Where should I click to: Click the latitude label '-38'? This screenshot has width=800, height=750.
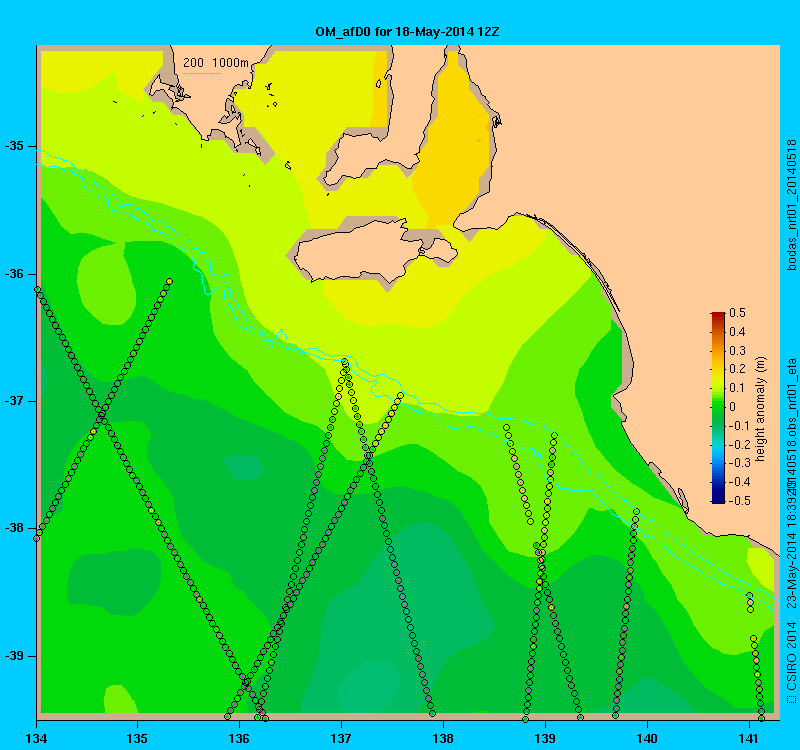pyautogui.click(x=14, y=529)
